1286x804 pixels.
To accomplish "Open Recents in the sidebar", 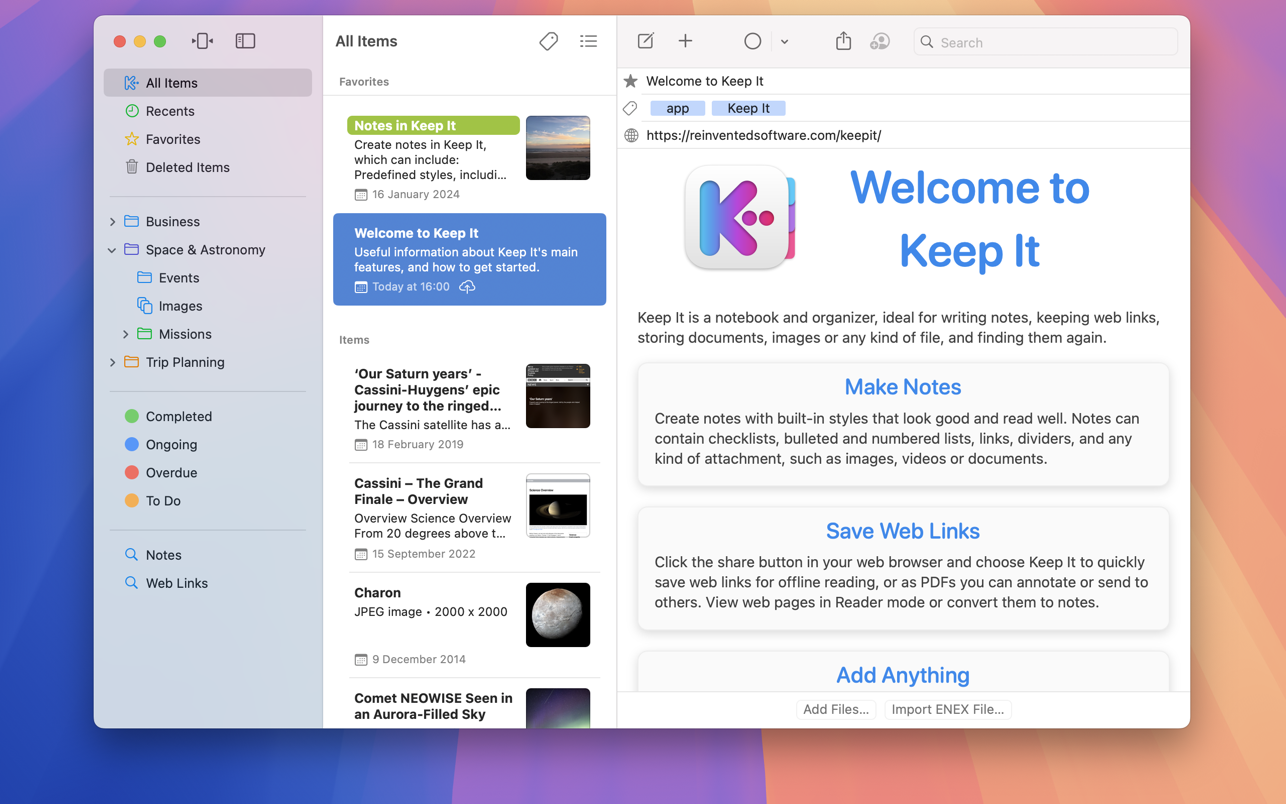I will pos(208,111).
